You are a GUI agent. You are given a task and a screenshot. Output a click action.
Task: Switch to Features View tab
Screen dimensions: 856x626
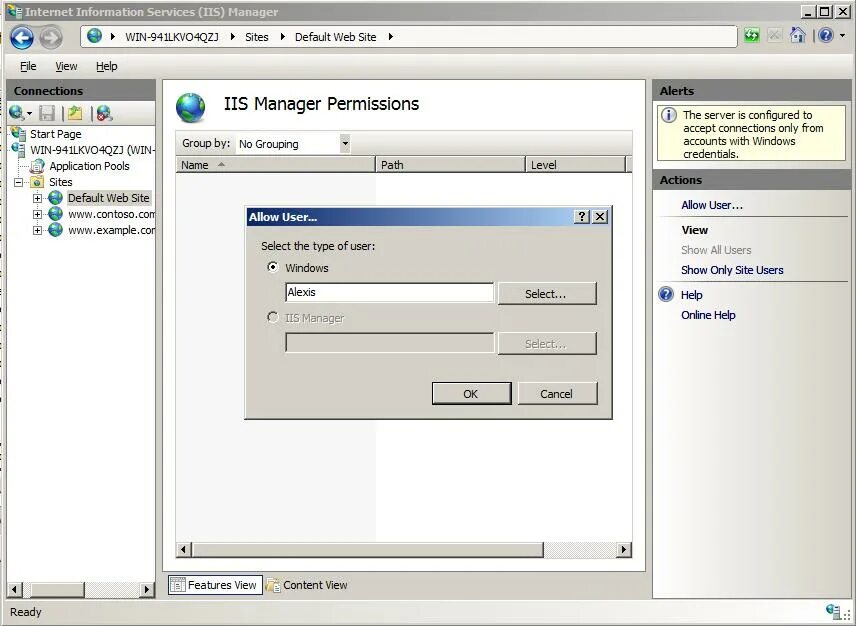(x=215, y=585)
